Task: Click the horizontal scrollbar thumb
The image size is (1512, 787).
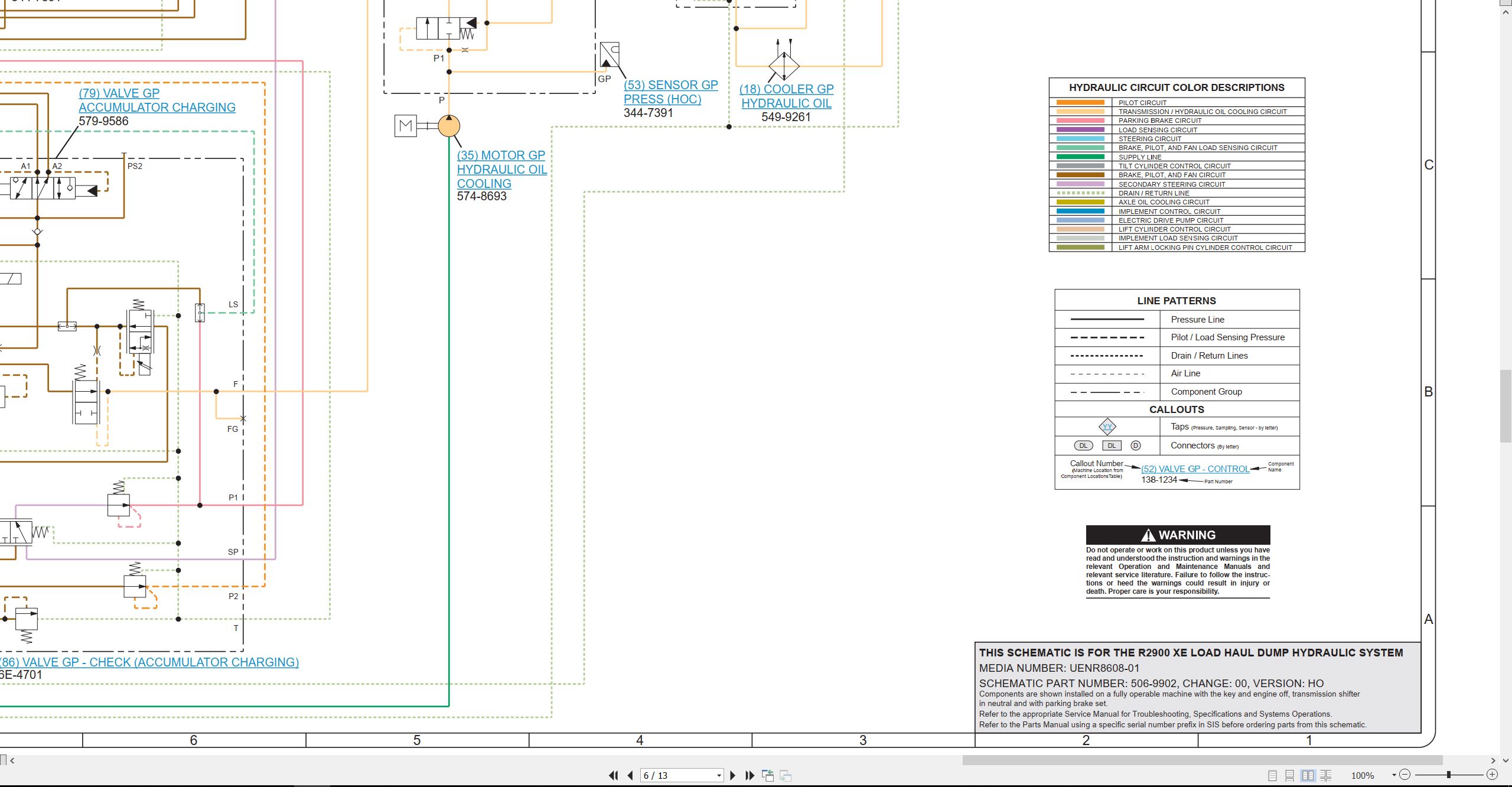Action: pos(1203,760)
